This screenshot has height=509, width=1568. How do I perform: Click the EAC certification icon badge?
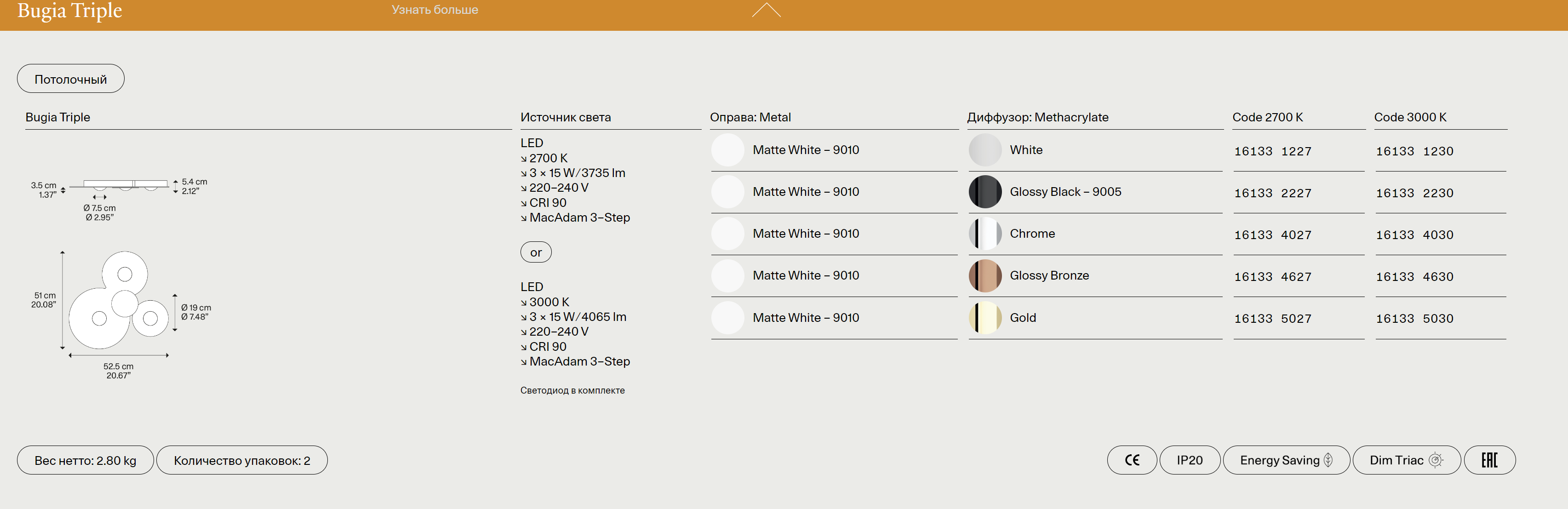[1489, 460]
